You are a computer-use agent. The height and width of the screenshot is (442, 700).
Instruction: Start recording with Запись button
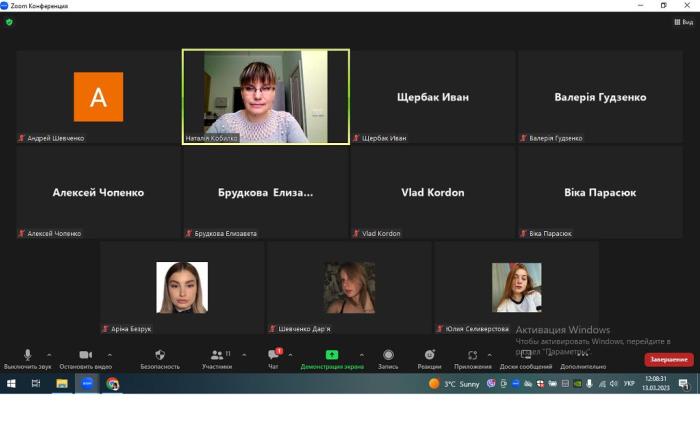tap(388, 356)
